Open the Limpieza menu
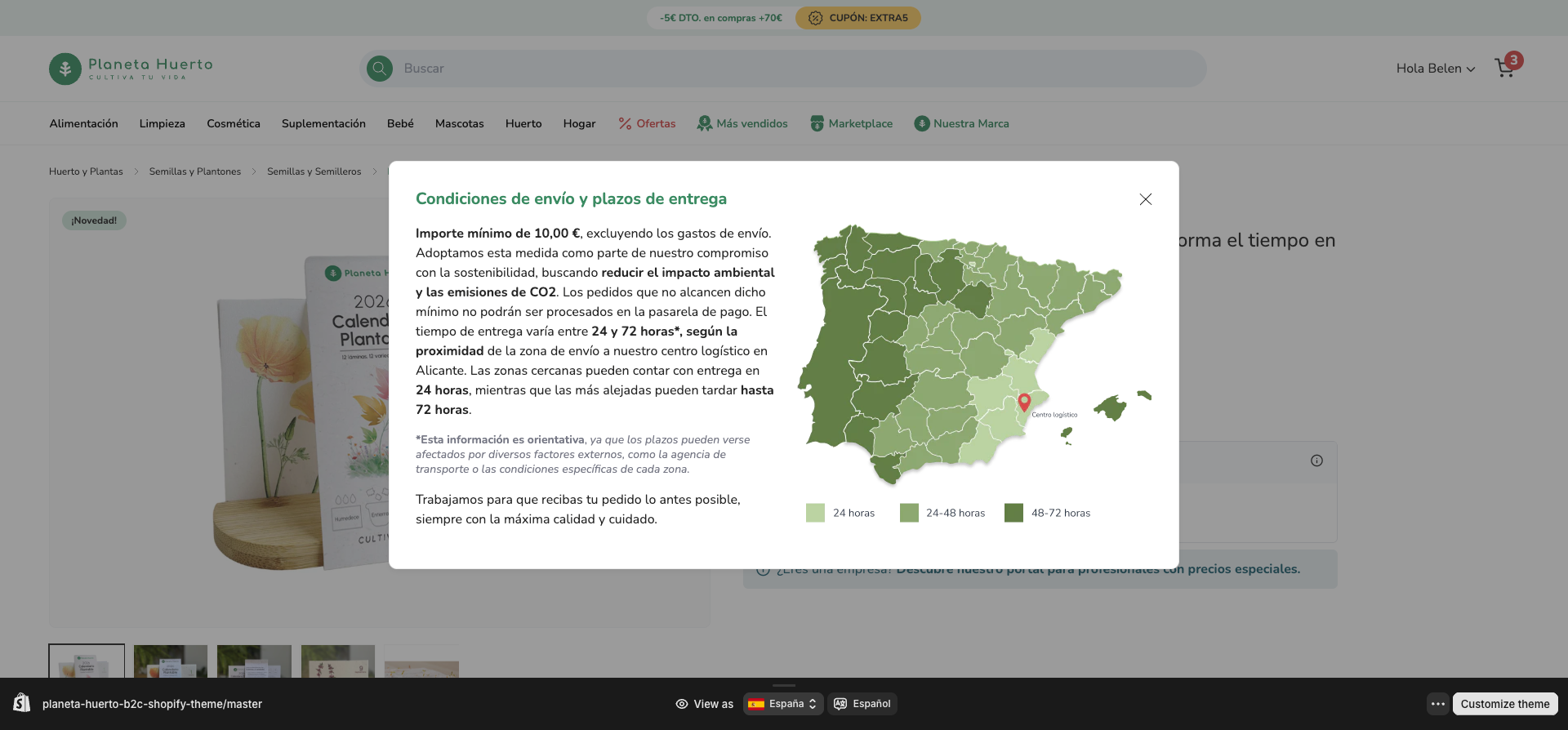 162,123
